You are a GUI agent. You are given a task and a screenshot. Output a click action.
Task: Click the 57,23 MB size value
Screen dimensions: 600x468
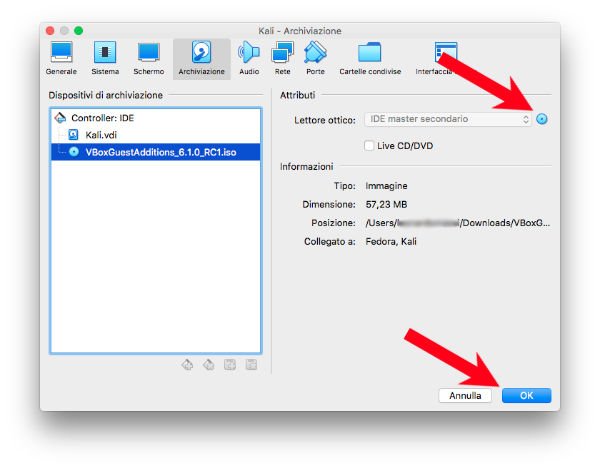click(386, 204)
